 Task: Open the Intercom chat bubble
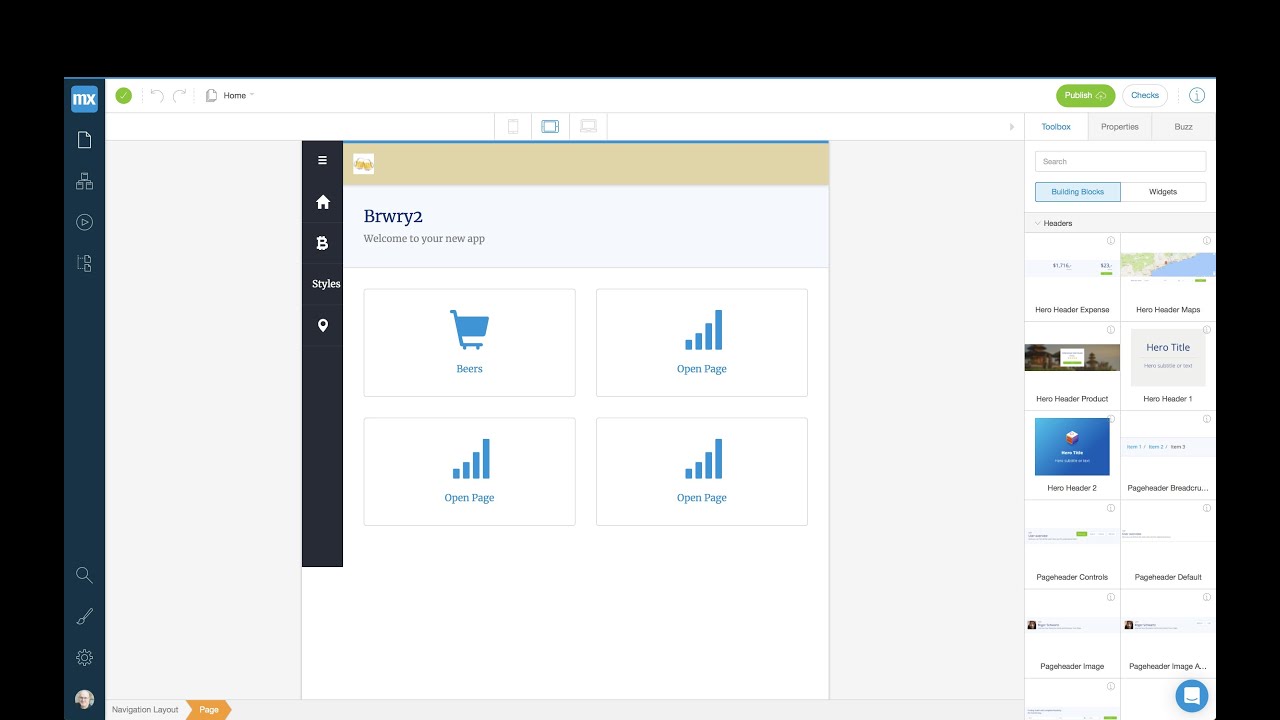tap(1192, 695)
